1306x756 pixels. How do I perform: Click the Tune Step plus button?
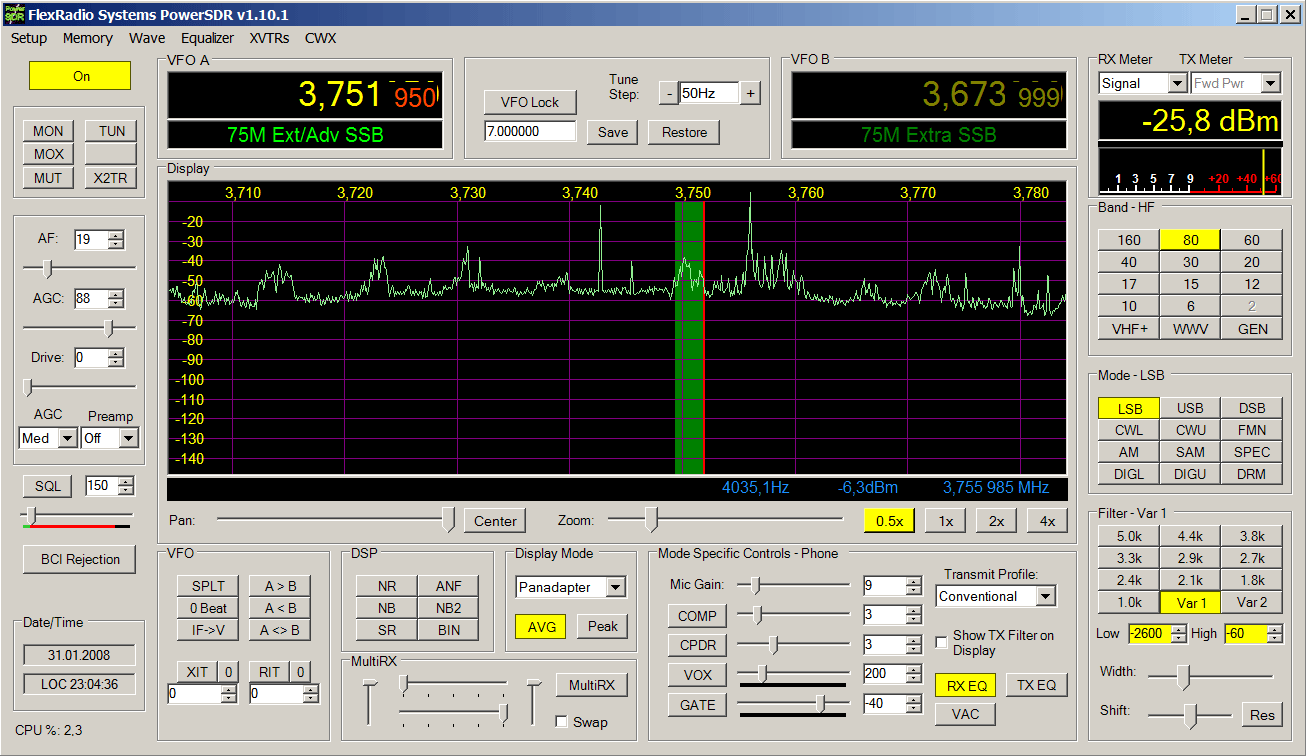point(750,93)
